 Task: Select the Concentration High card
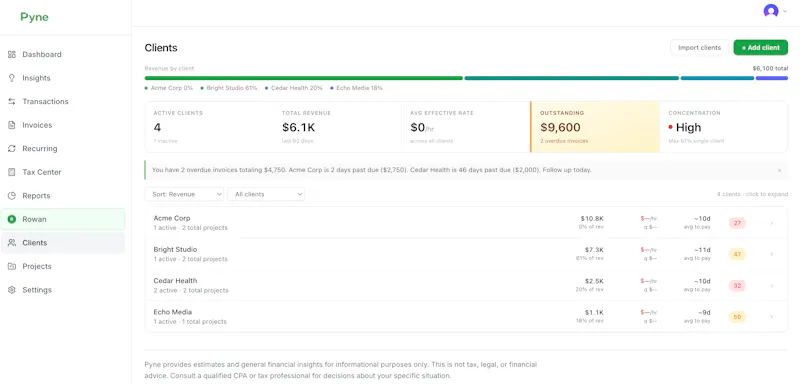pyautogui.click(x=723, y=127)
